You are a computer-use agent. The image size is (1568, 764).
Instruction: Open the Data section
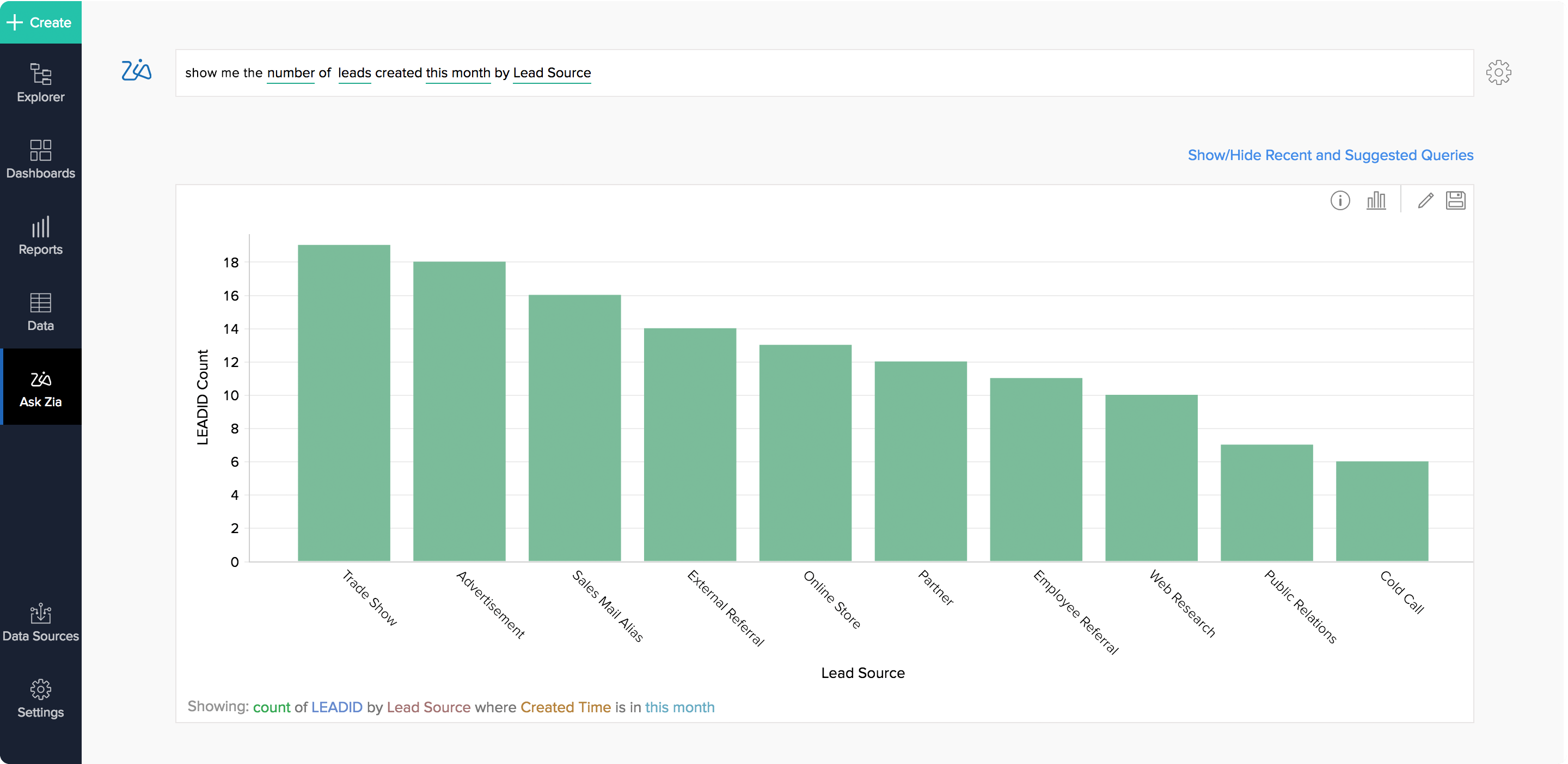(x=40, y=311)
